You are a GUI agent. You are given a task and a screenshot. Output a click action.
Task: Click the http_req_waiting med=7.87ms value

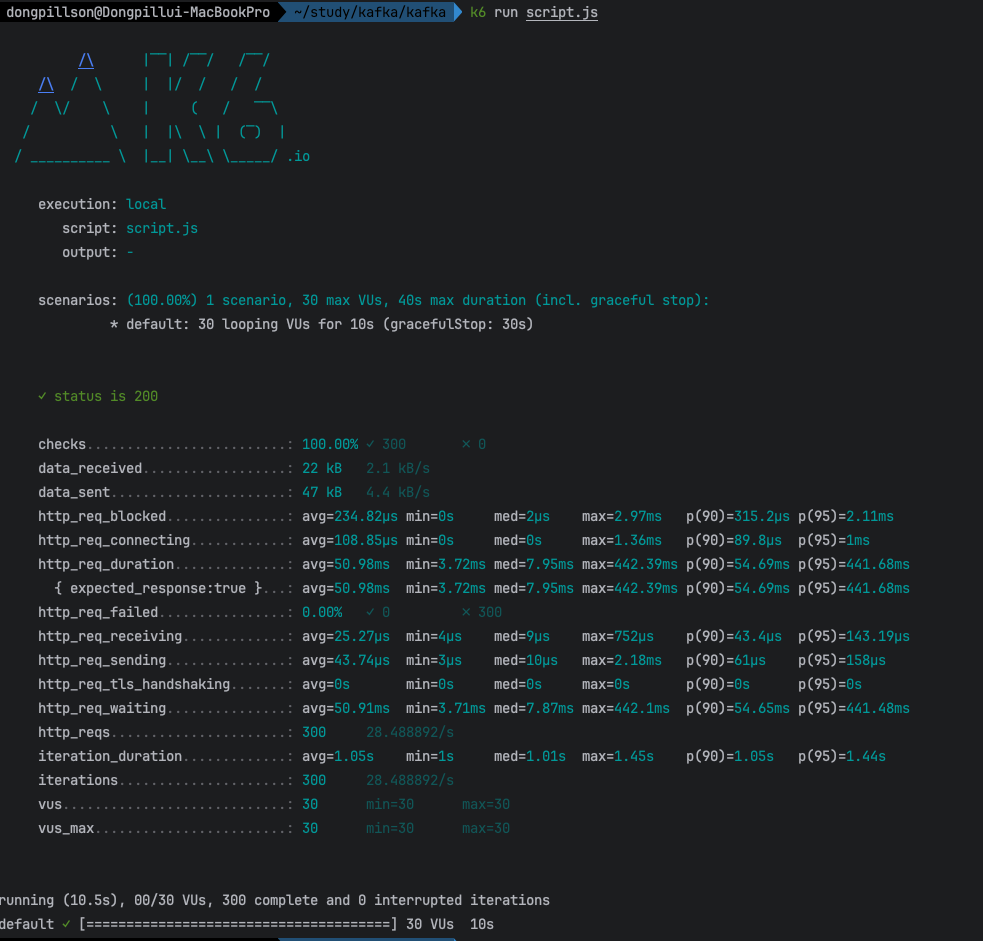pos(534,708)
